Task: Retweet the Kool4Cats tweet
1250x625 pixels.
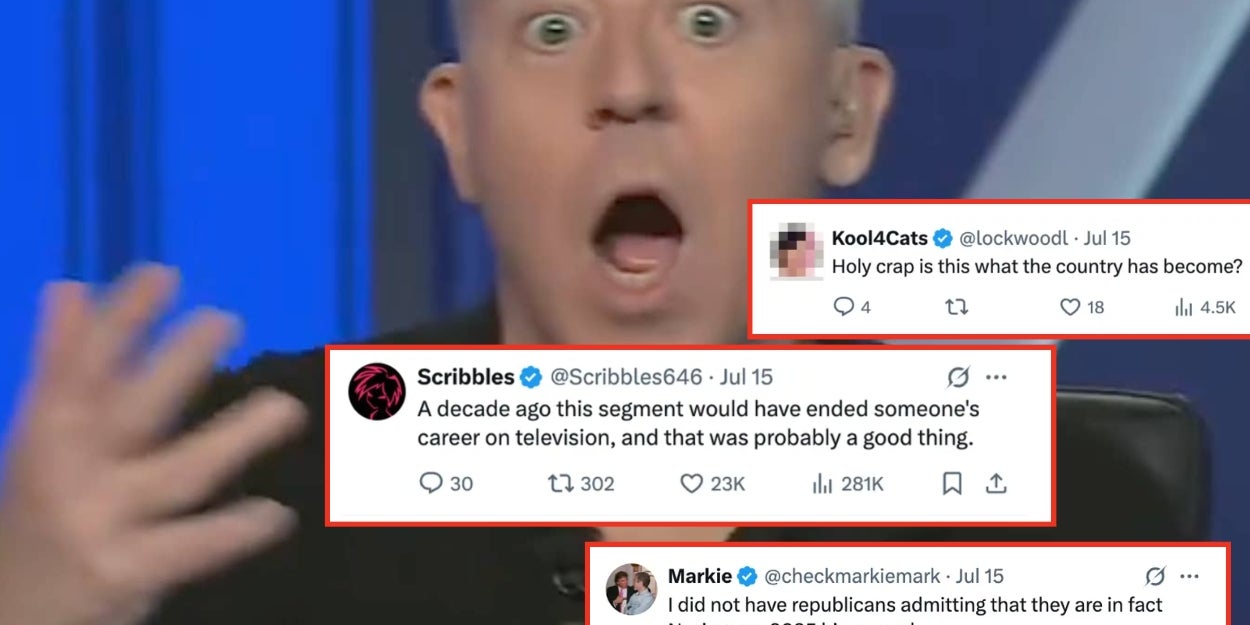Action: tap(957, 307)
